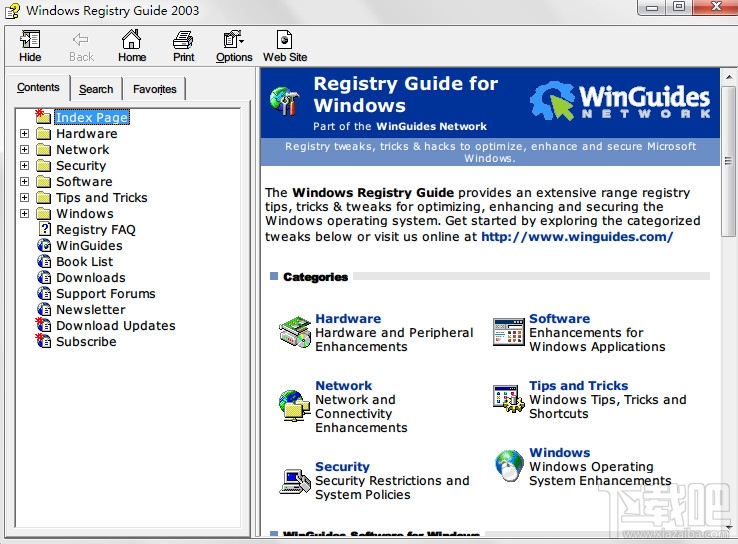This screenshot has height=544, width=738.
Task: Open the Software category link
Action: pyautogui.click(x=559, y=319)
